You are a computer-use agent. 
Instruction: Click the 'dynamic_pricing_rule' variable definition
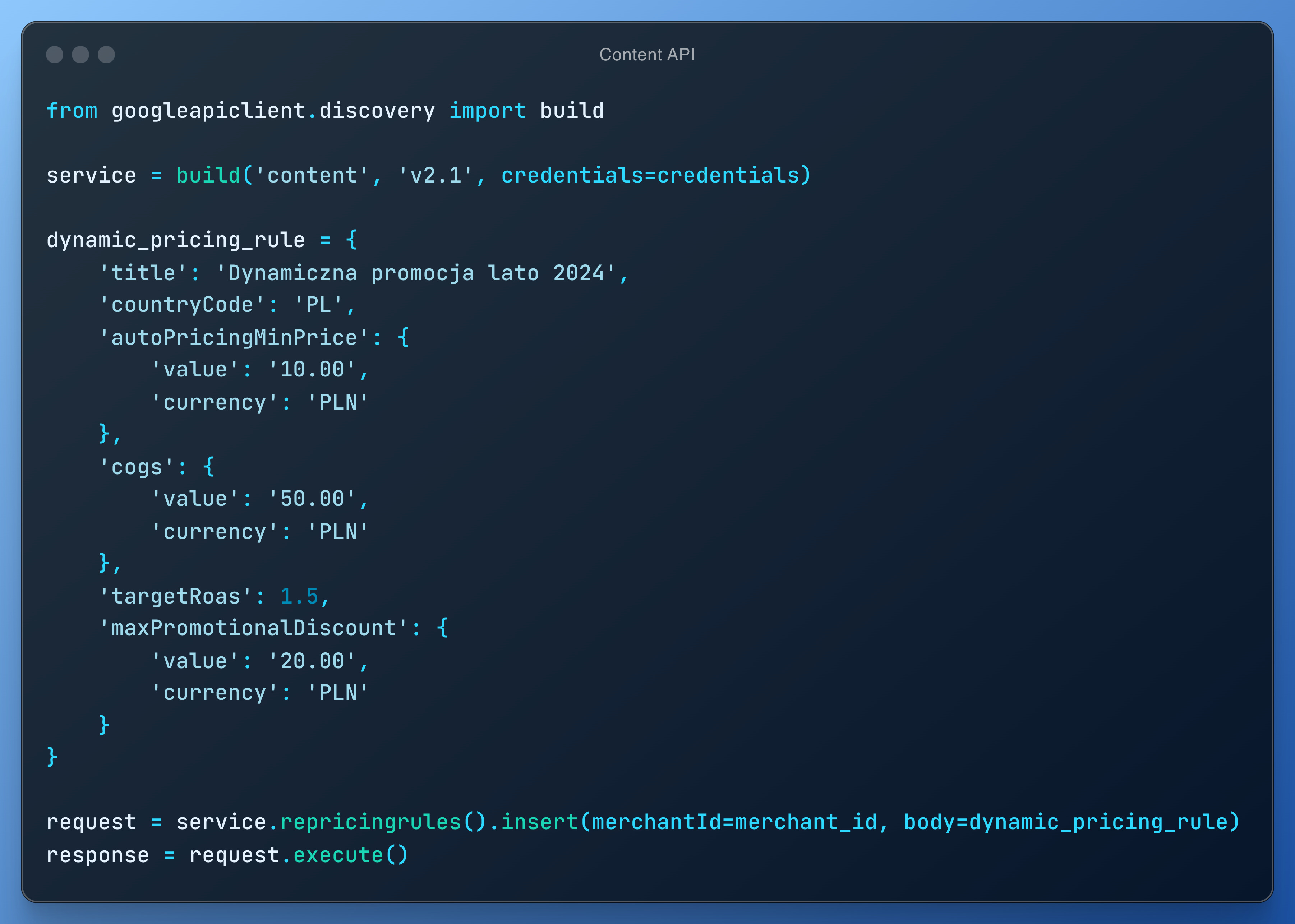pyautogui.click(x=175, y=240)
